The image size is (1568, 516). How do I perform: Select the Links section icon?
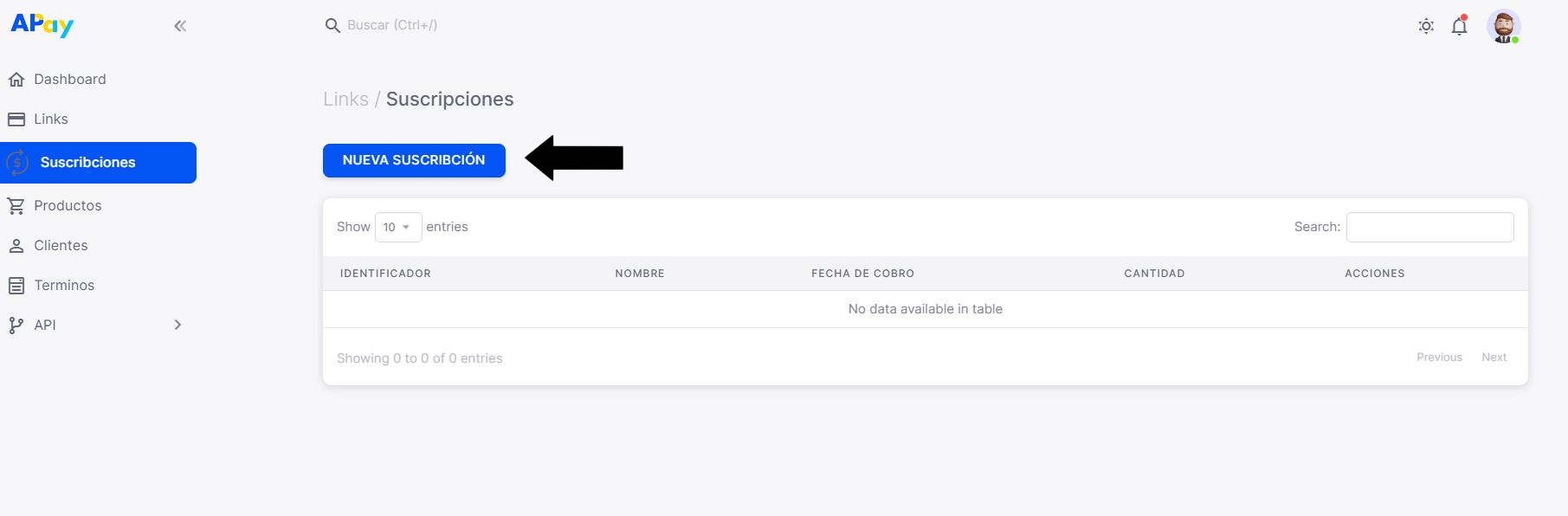(x=17, y=119)
